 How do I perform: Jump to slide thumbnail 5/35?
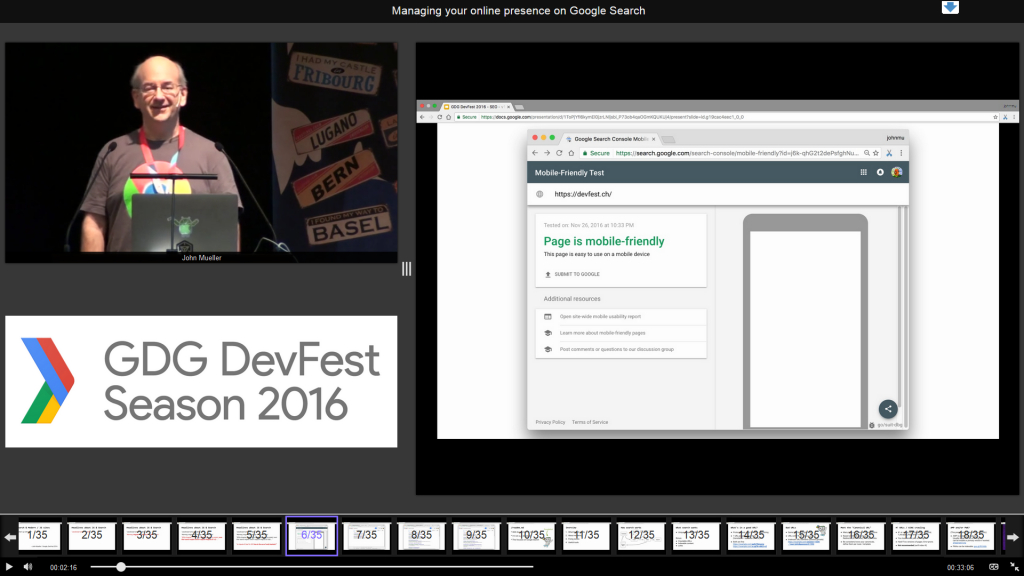click(257, 536)
